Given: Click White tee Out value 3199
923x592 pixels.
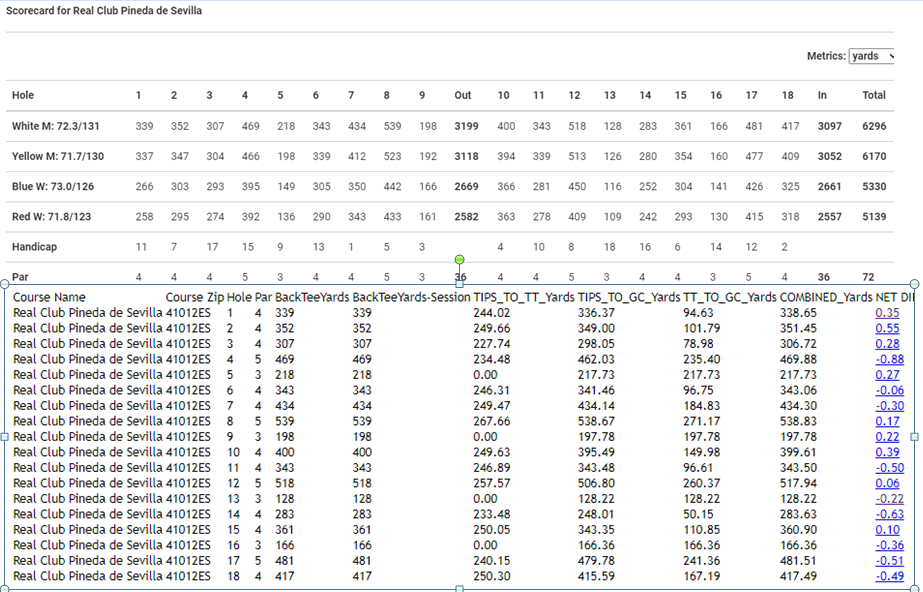Looking at the screenshot, I should click(x=466, y=126).
